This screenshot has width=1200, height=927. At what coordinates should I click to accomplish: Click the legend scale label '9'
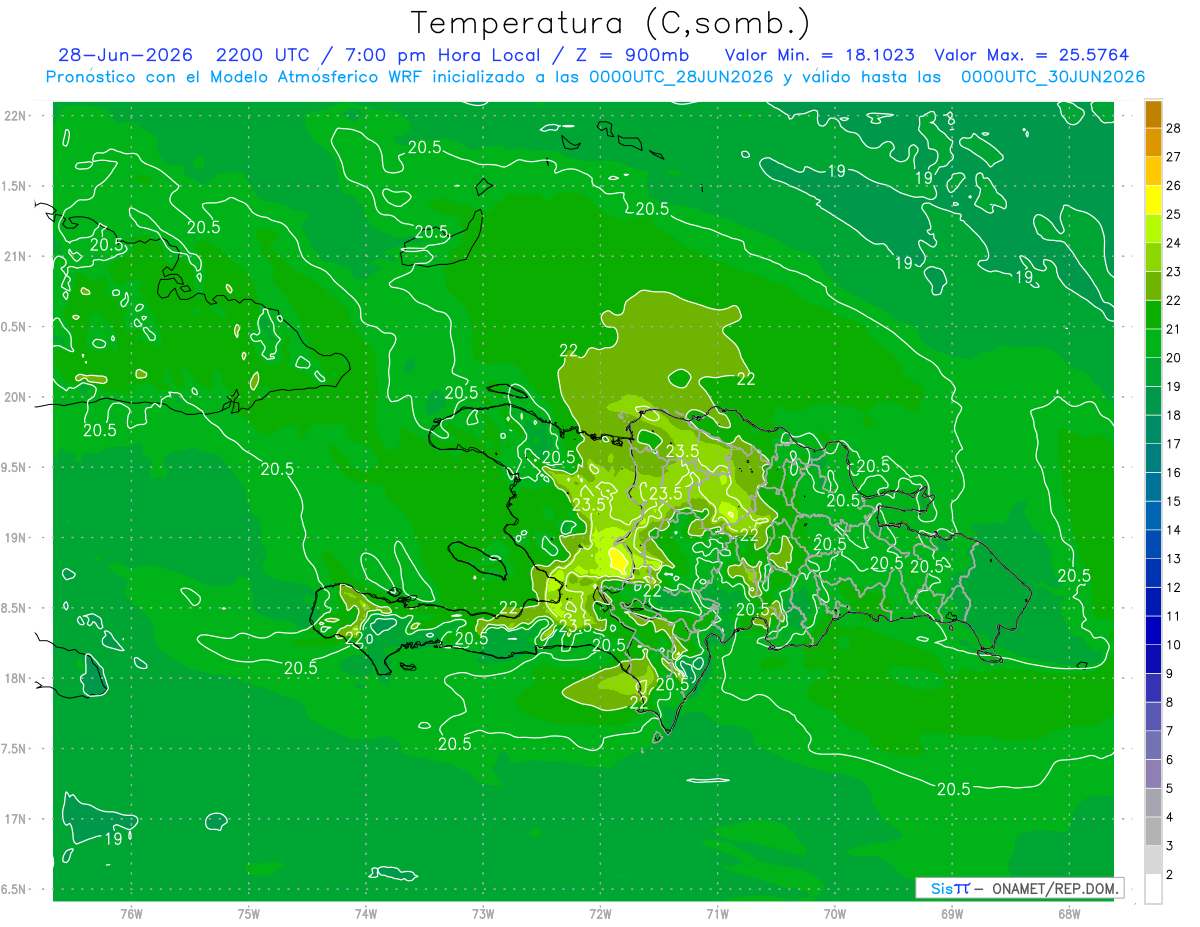coord(1171,674)
